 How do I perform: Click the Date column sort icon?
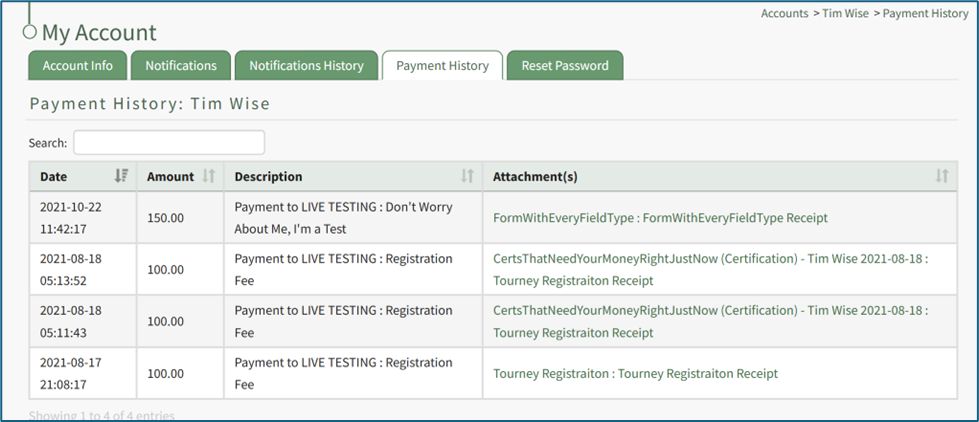(x=121, y=176)
